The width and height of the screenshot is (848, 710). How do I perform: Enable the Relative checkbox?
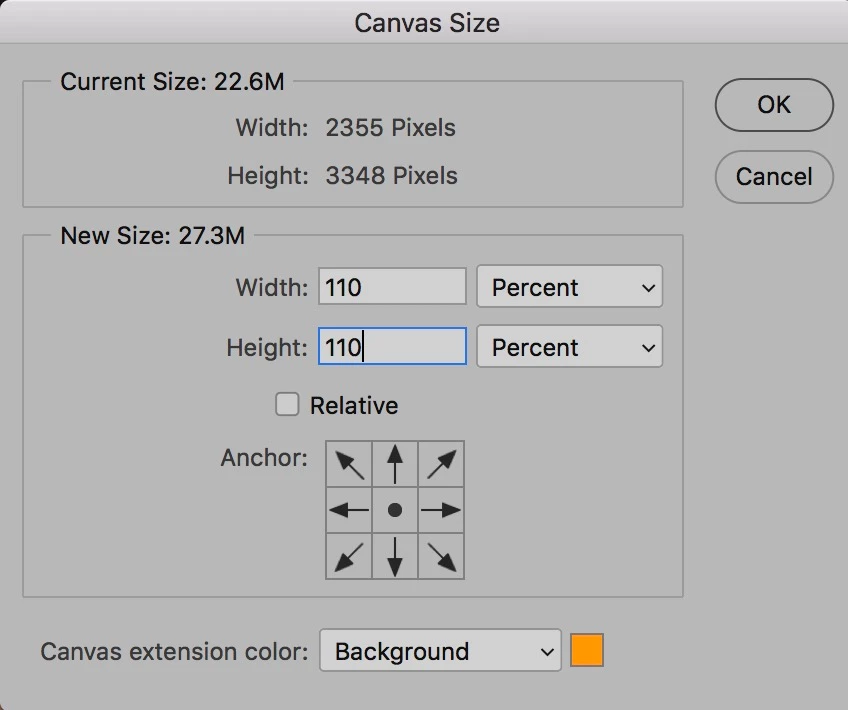(x=287, y=405)
